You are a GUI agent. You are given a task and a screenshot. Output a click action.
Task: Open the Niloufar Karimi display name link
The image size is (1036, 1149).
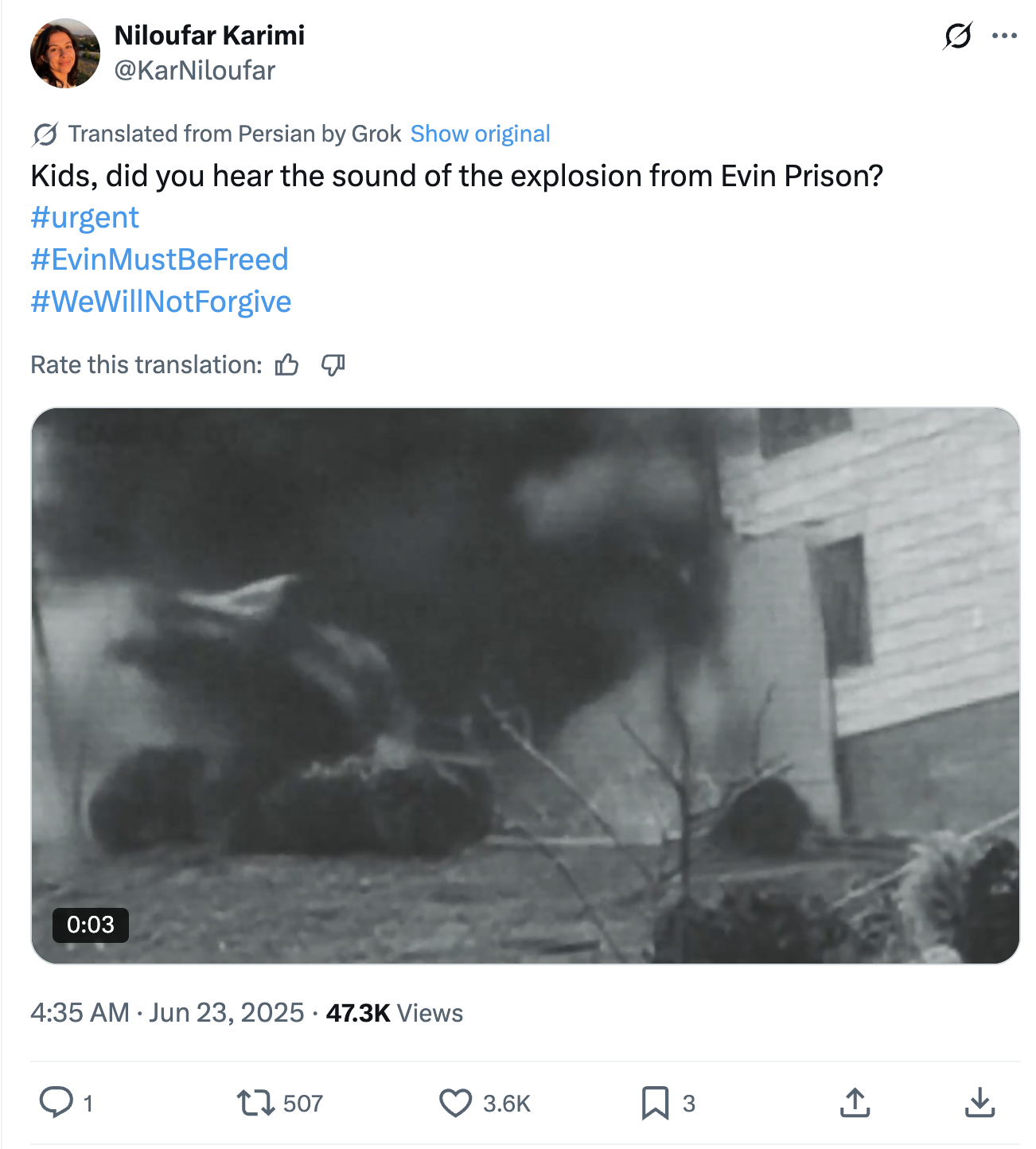pyautogui.click(x=209, y=35)
